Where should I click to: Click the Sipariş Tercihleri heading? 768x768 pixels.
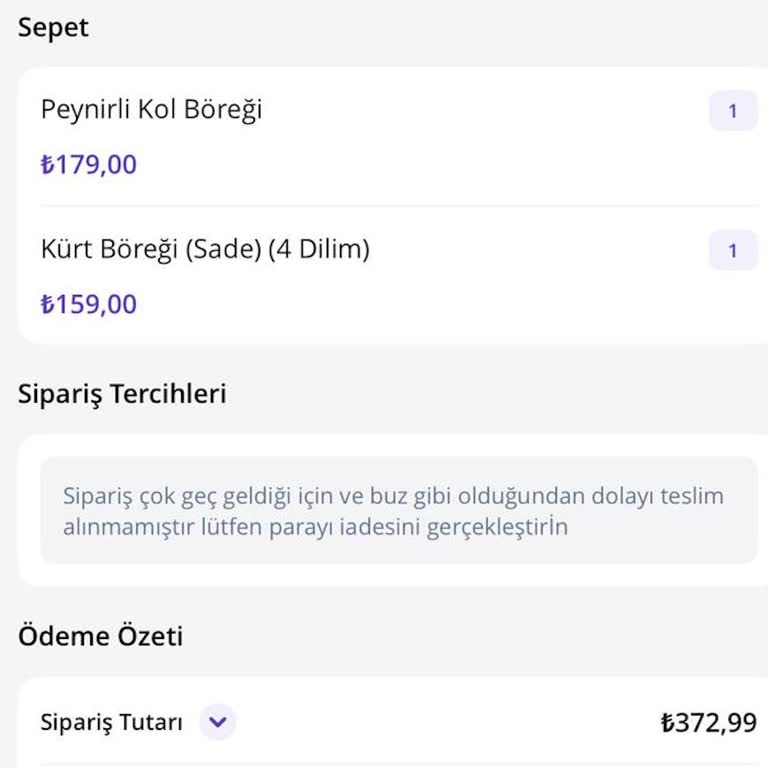click(x=122, y=394)
